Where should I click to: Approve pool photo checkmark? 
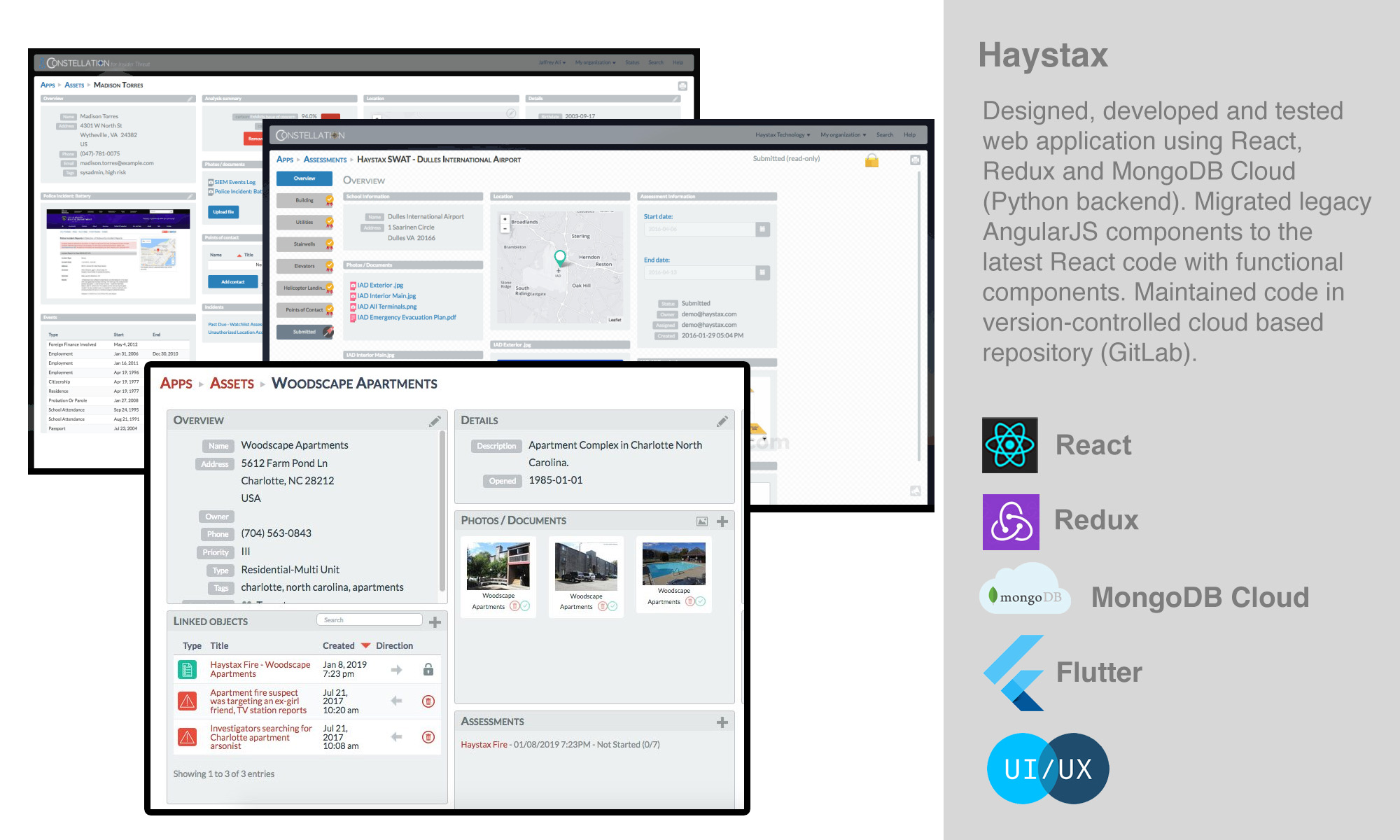(700, 601)
